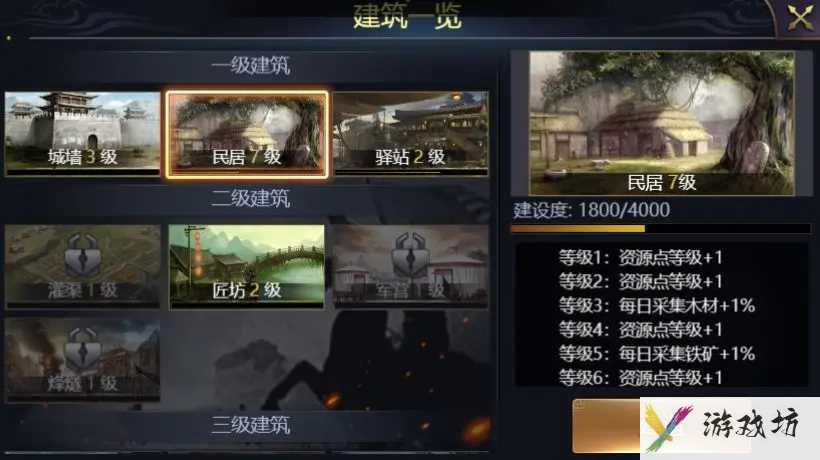Click the 游戏坊 watermark logo

730,428
